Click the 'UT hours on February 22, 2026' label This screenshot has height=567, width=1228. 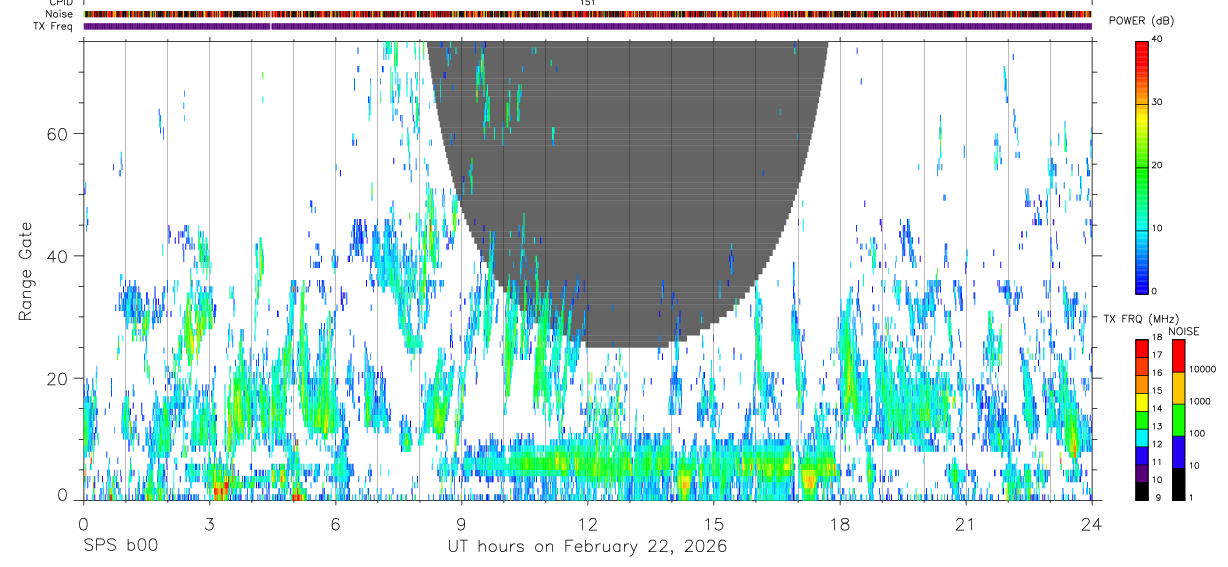coord(587,547)
